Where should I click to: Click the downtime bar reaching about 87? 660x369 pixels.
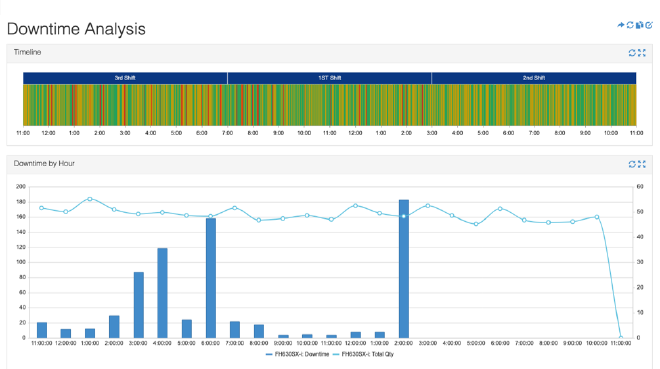(139, 305)
